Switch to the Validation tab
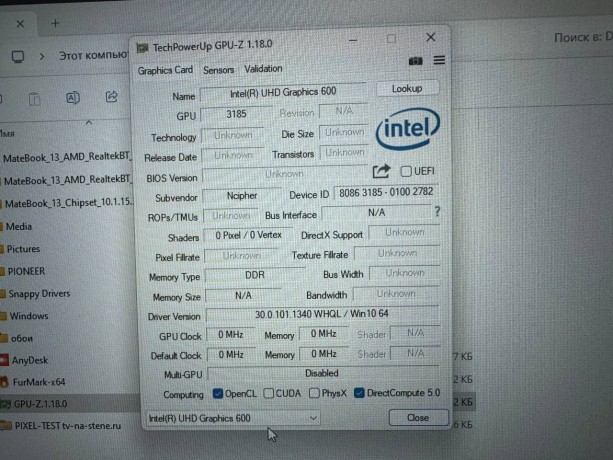This screenshot has width=613, height=460. (x=263, y=69)
